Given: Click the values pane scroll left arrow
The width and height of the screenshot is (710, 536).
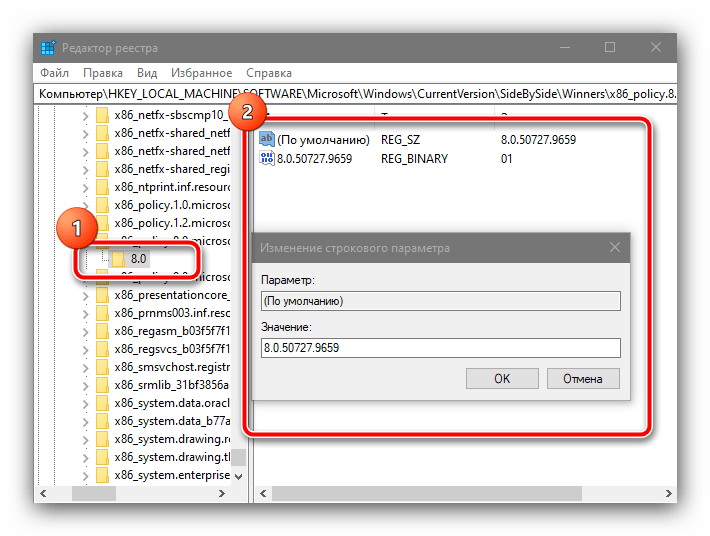Looking at the screenshot, I should (263, 493).
